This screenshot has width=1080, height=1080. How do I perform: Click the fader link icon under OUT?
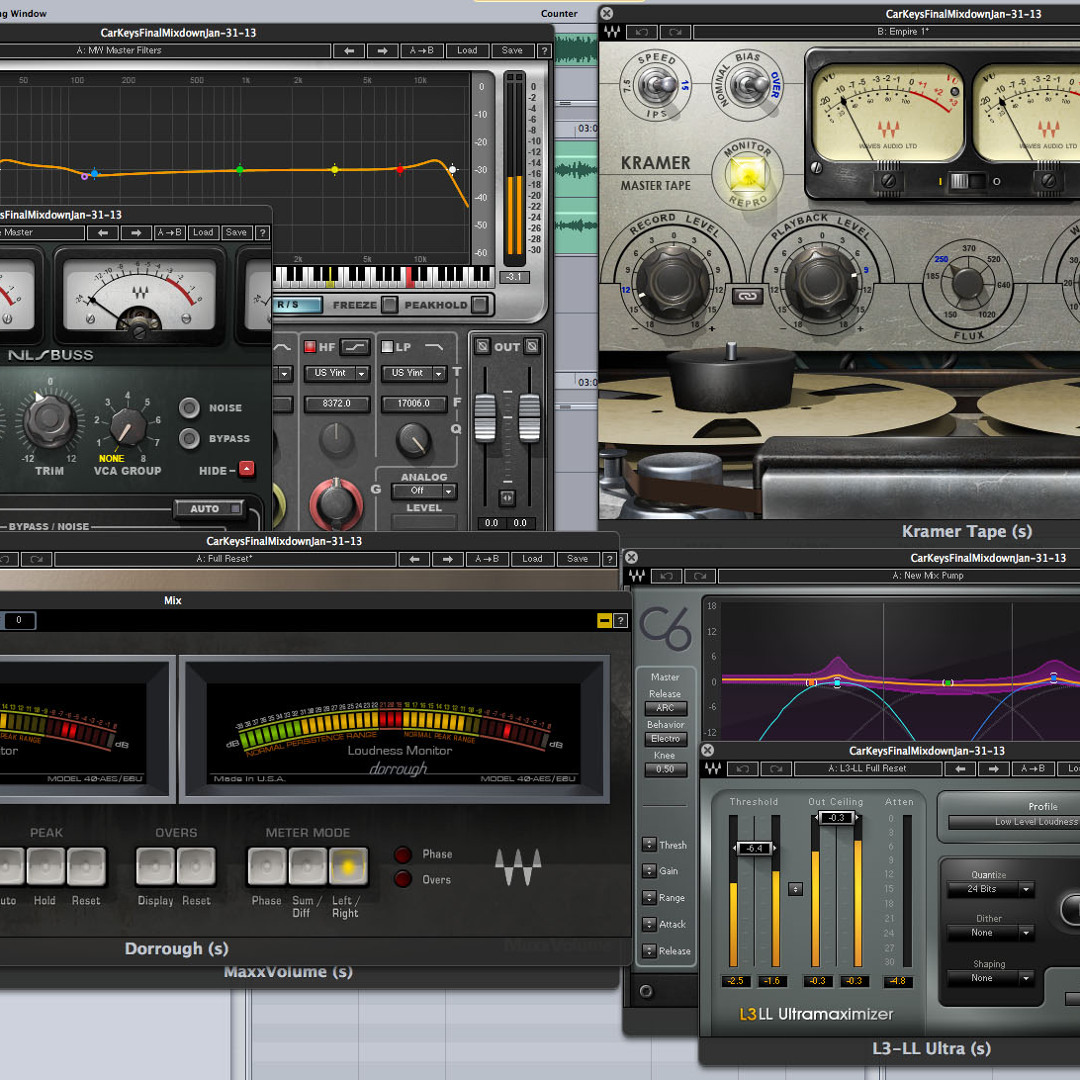(x=507, y=497)
